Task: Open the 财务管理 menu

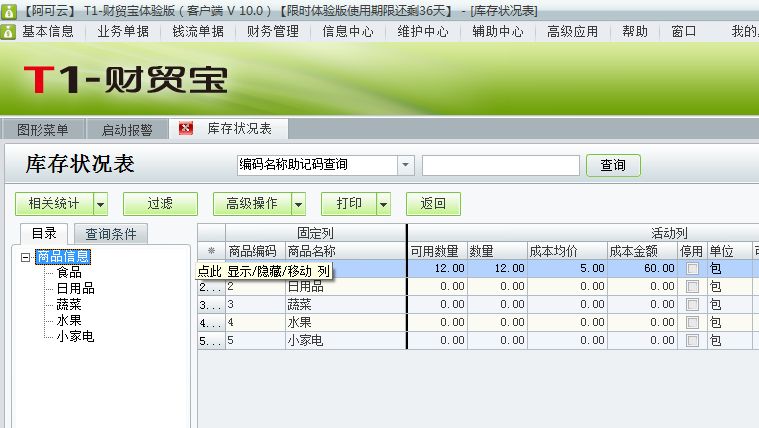Action: pyautogui.click(x=273, y=31)
